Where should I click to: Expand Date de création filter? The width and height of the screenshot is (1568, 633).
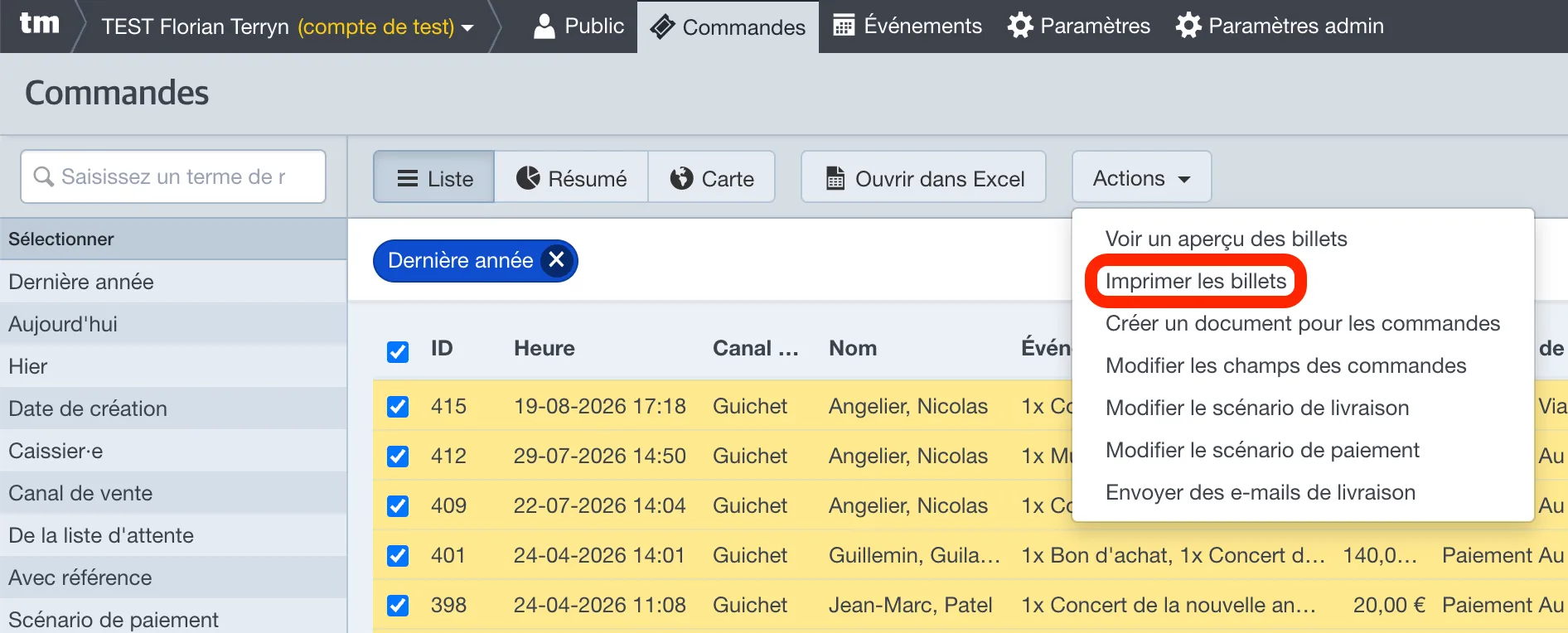(173, 408)
